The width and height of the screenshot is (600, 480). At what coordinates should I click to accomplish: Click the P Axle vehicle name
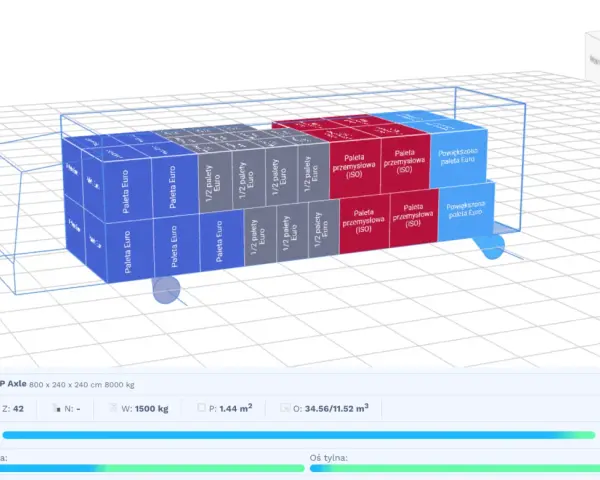click(x=13, y=384)
